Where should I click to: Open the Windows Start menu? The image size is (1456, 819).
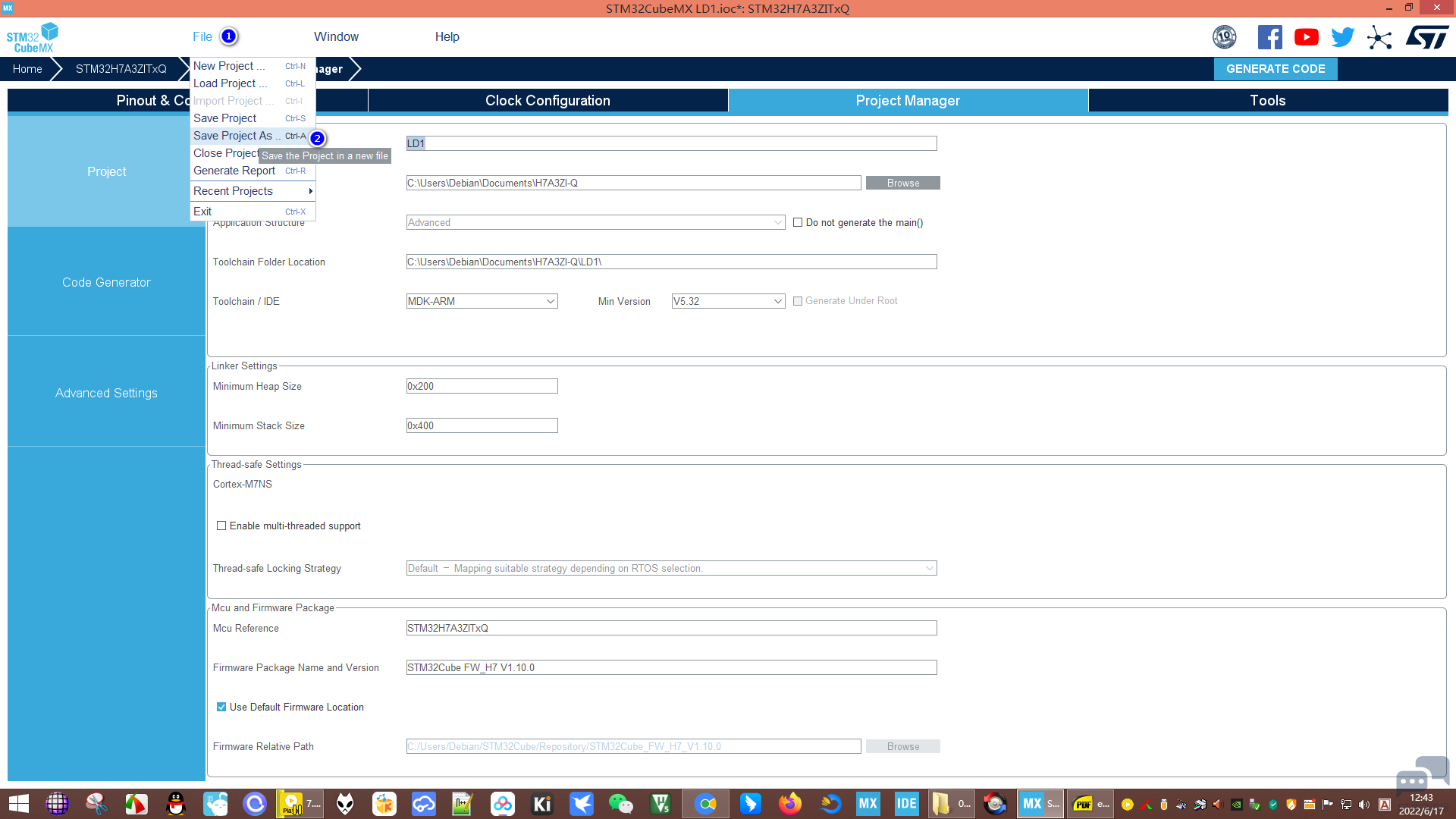(19, 804)
